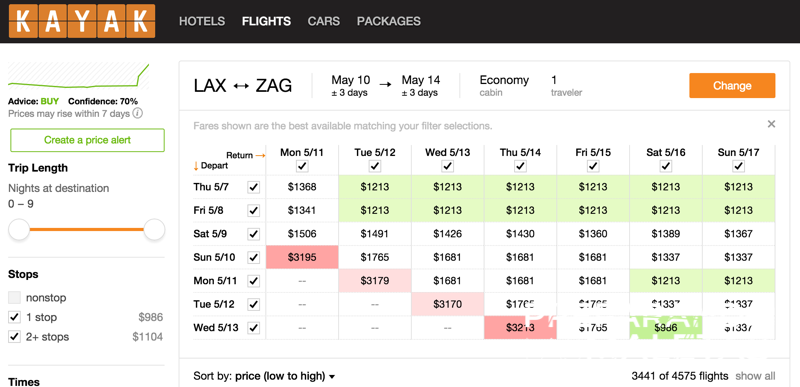
Task: Click the Economy cabin field
Action: tap(504, 86)
